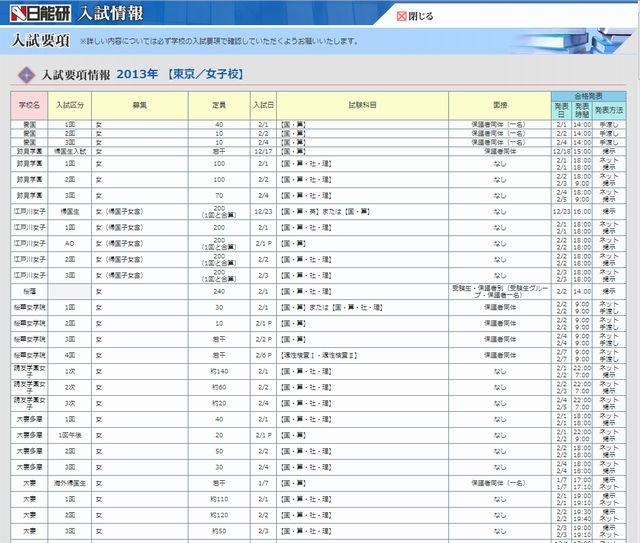Select the AO entry of 江戸川女子
640x543 pixels.
click(x=70, y=243)
